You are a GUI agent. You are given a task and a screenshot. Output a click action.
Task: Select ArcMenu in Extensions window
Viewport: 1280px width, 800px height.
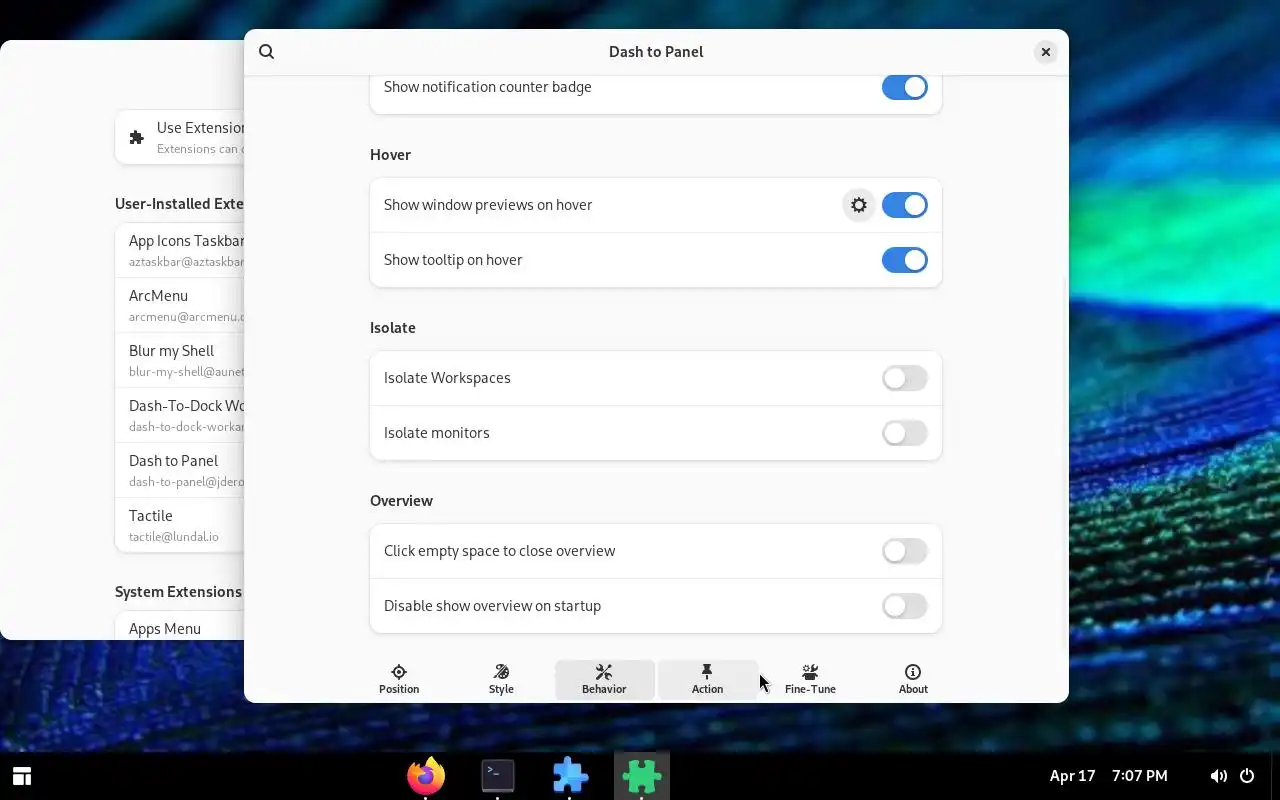pyautogui.click(x=180, y=305)
